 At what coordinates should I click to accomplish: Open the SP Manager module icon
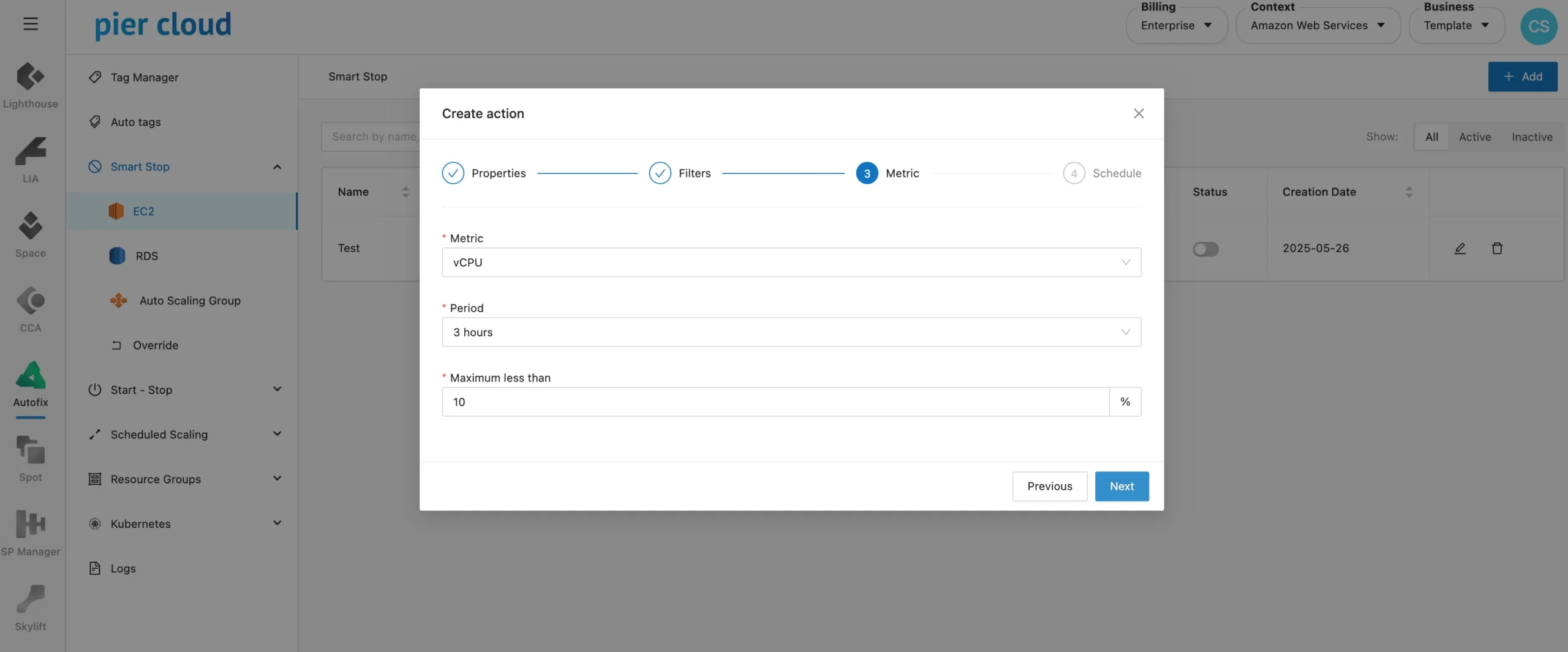coord(30,525)
